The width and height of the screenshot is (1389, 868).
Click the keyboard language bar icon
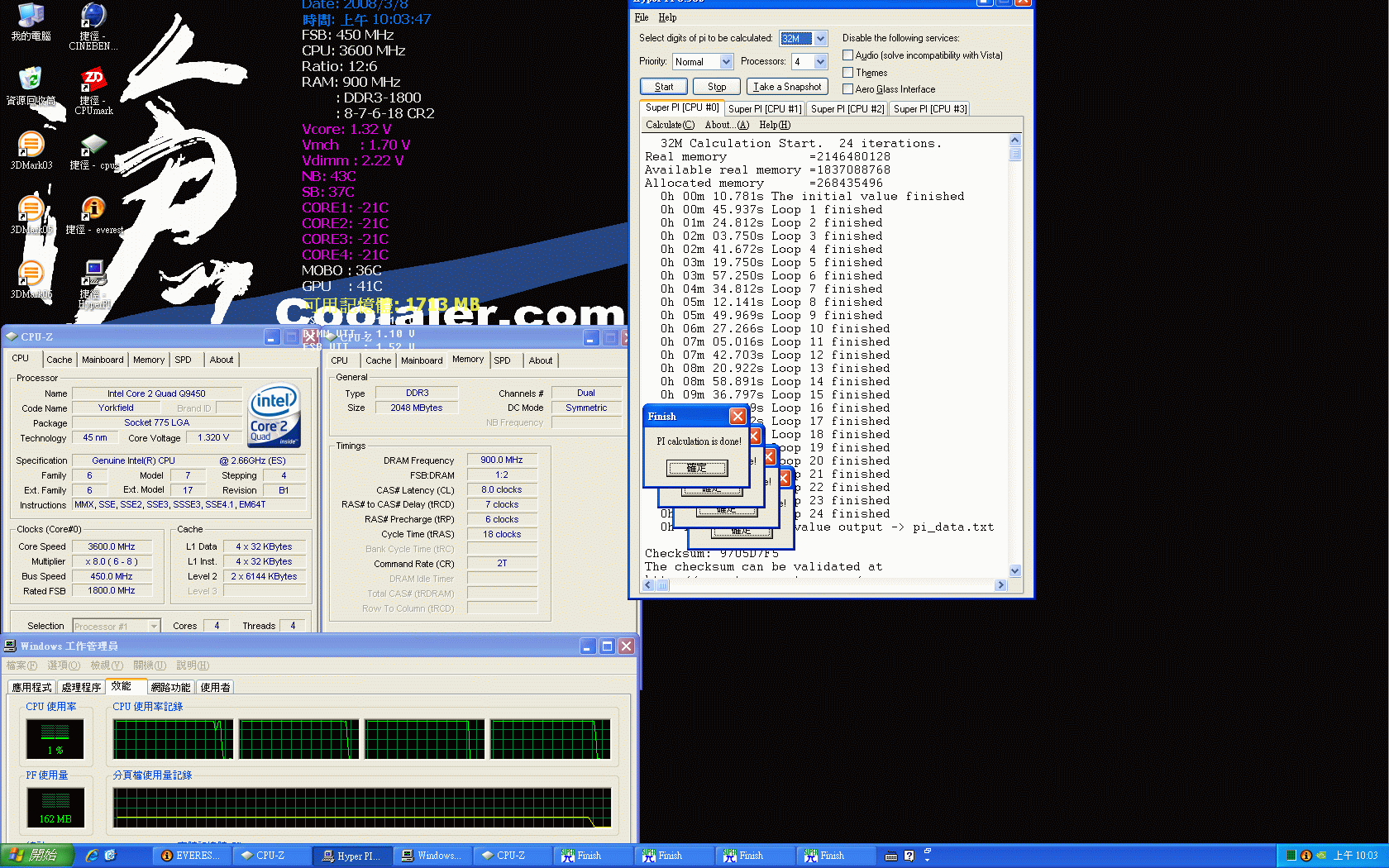[x=891, y=856]
